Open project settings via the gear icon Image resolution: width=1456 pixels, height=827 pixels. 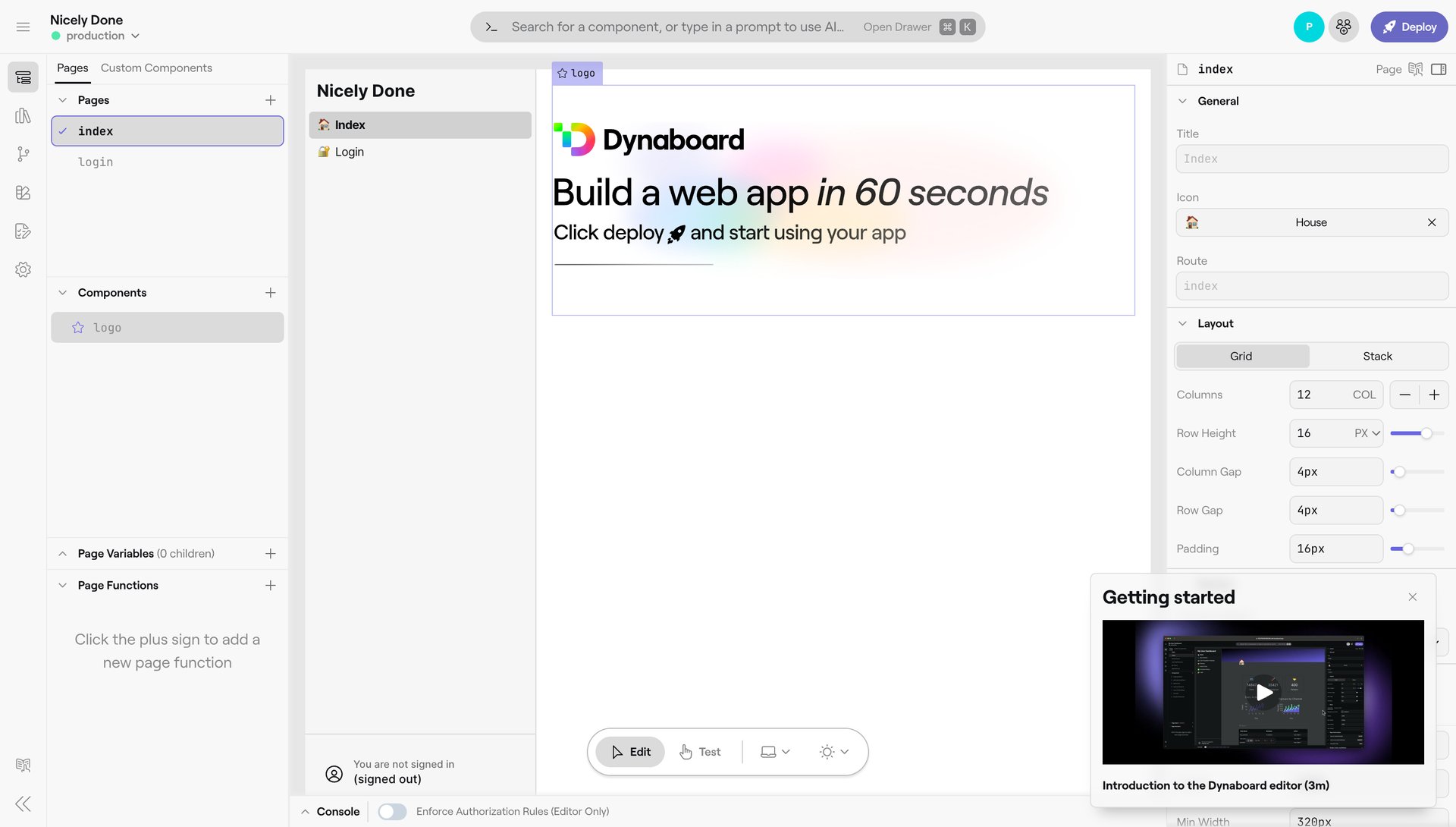23,269
